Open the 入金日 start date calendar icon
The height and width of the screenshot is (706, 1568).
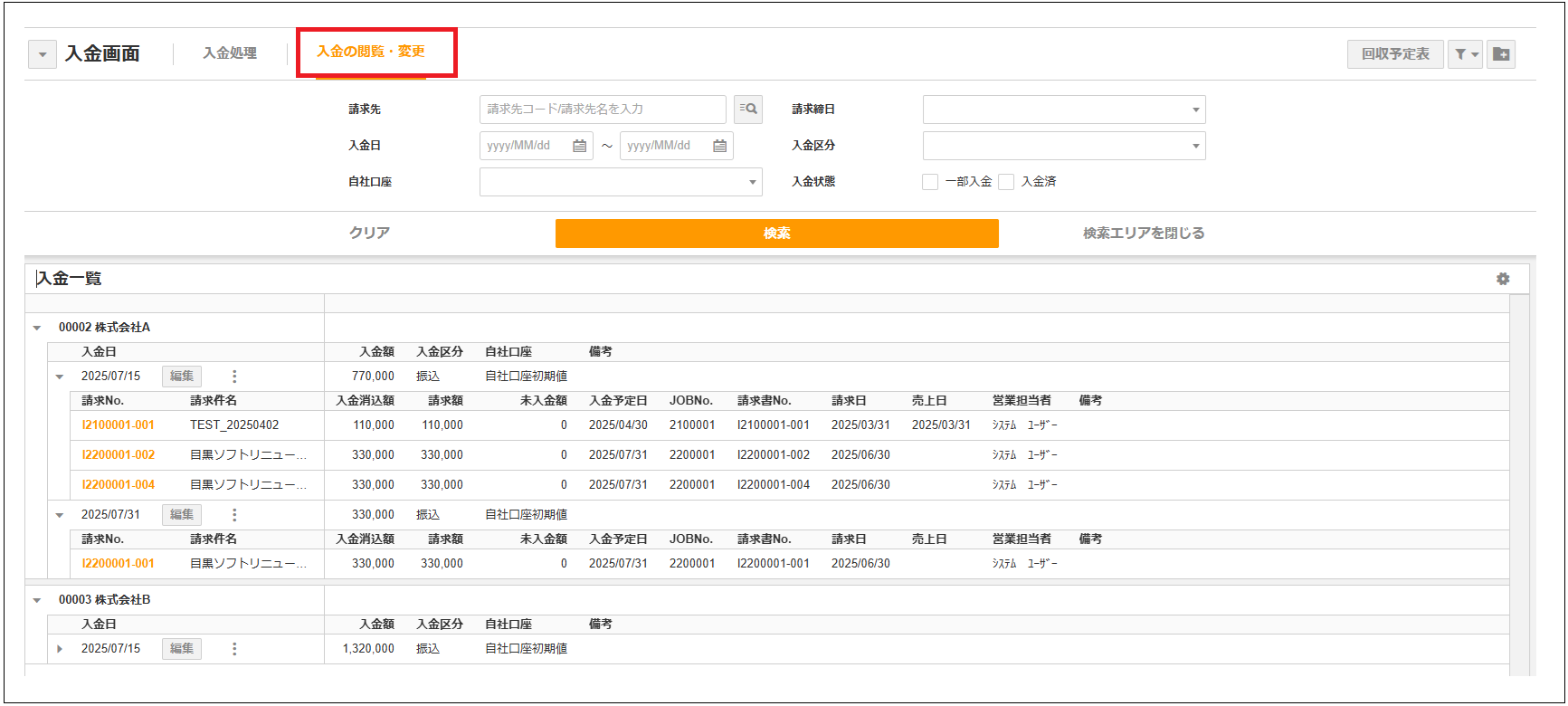579,146
